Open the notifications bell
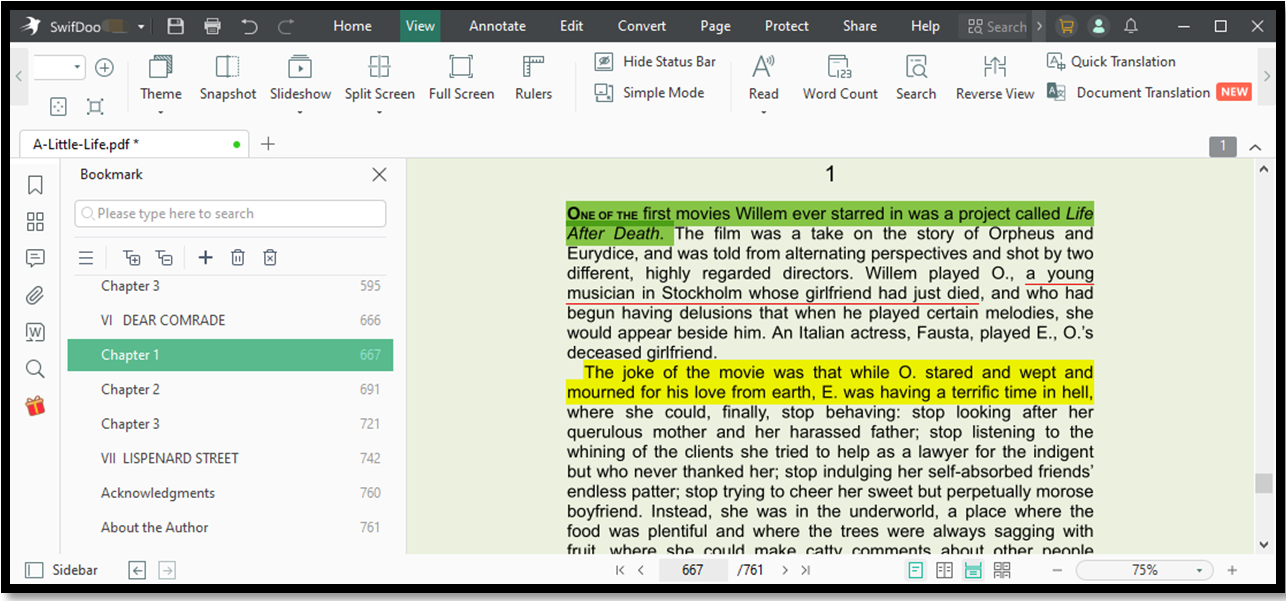This screenshot has height=601, width=1286. (1131, 26)
